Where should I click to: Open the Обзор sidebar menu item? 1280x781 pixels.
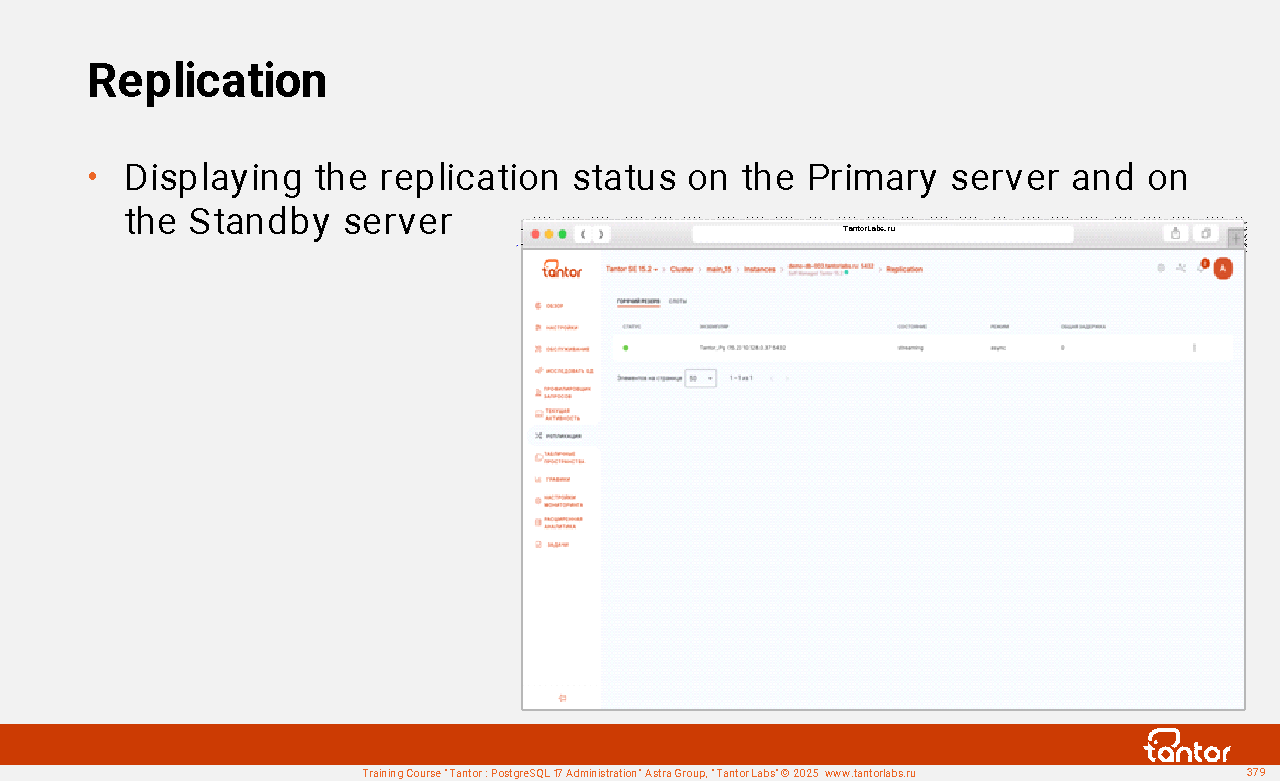554,306
